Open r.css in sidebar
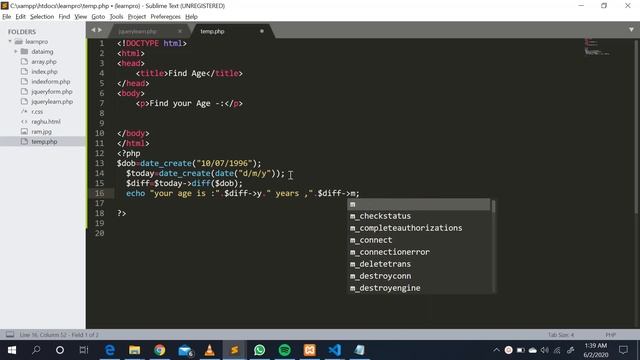 point(37,111)
